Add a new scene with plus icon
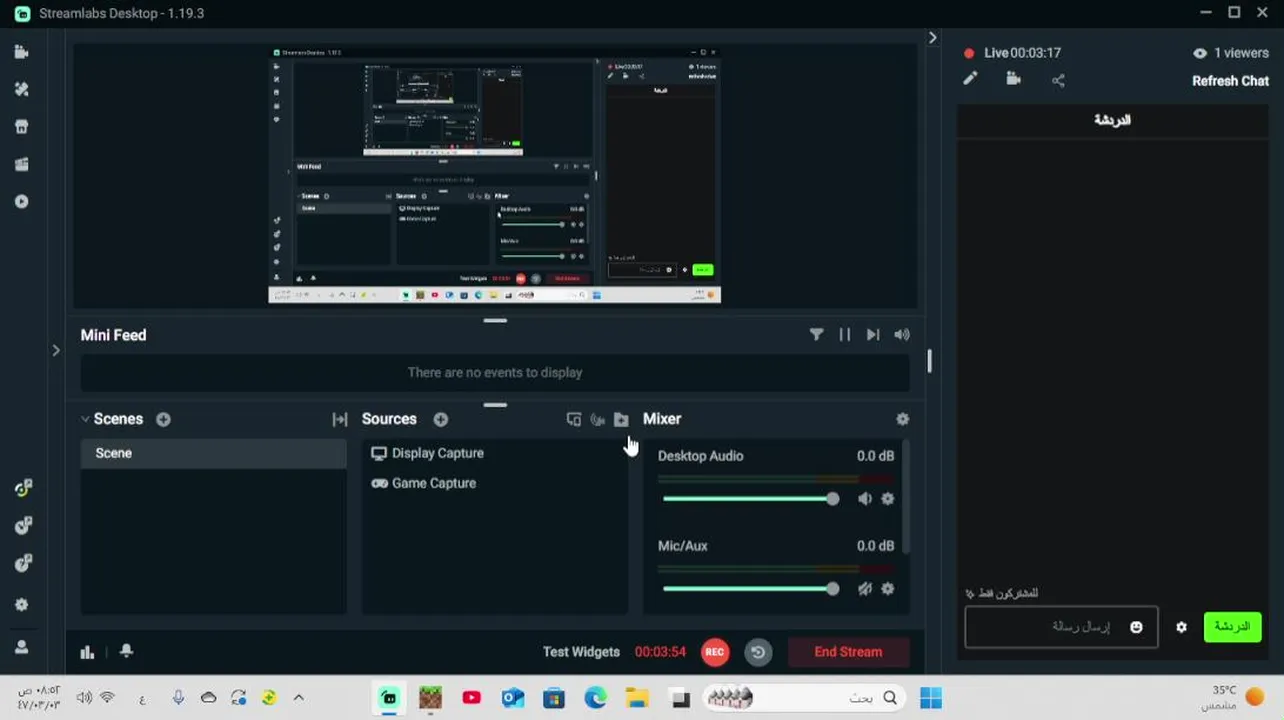The height and width of the screenshot is (720, 1284). pyautogui.click(x=163, y=419)
